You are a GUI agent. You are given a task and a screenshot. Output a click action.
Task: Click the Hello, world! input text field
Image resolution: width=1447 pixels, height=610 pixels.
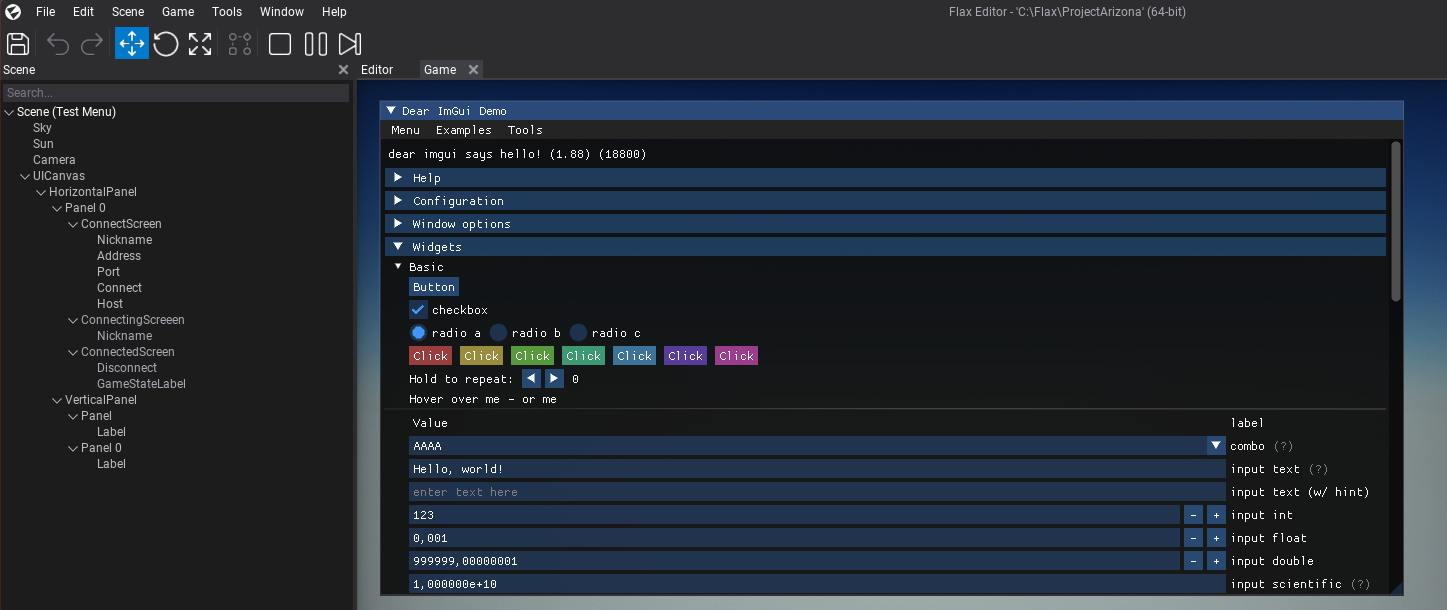pos(817,469)
